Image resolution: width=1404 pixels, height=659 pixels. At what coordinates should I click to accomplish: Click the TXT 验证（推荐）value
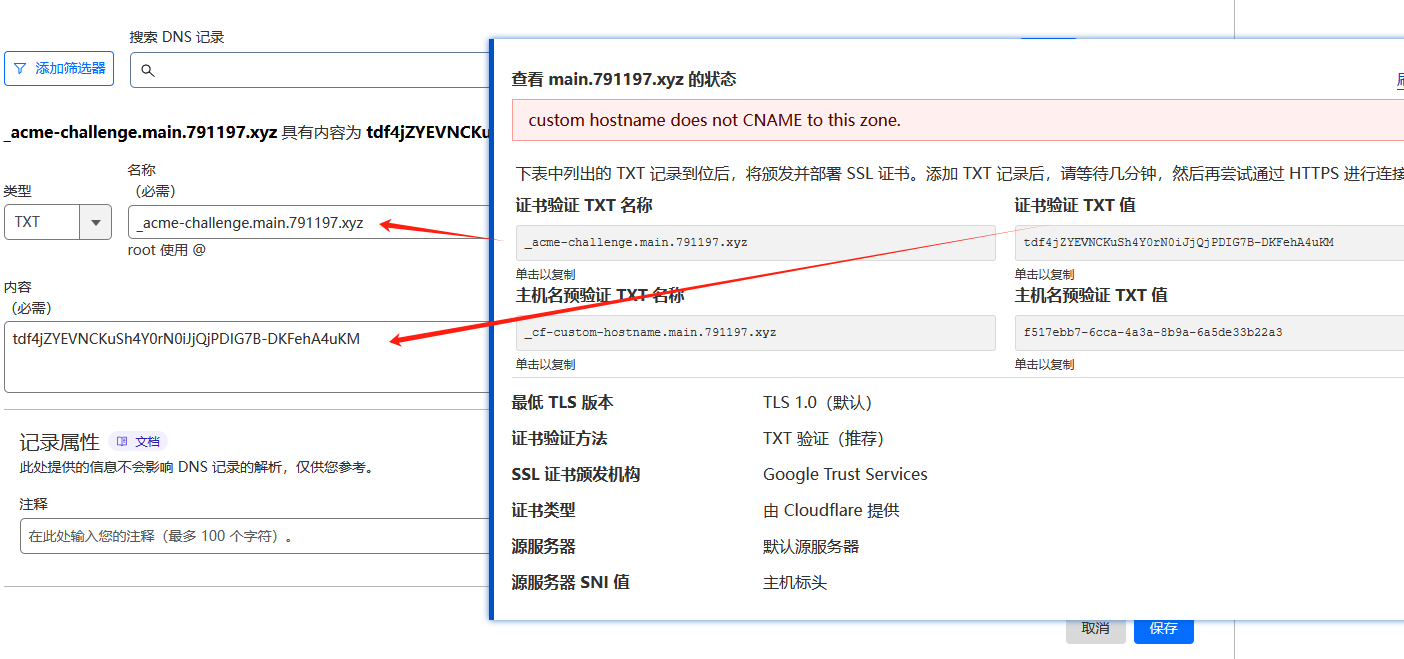824,438
